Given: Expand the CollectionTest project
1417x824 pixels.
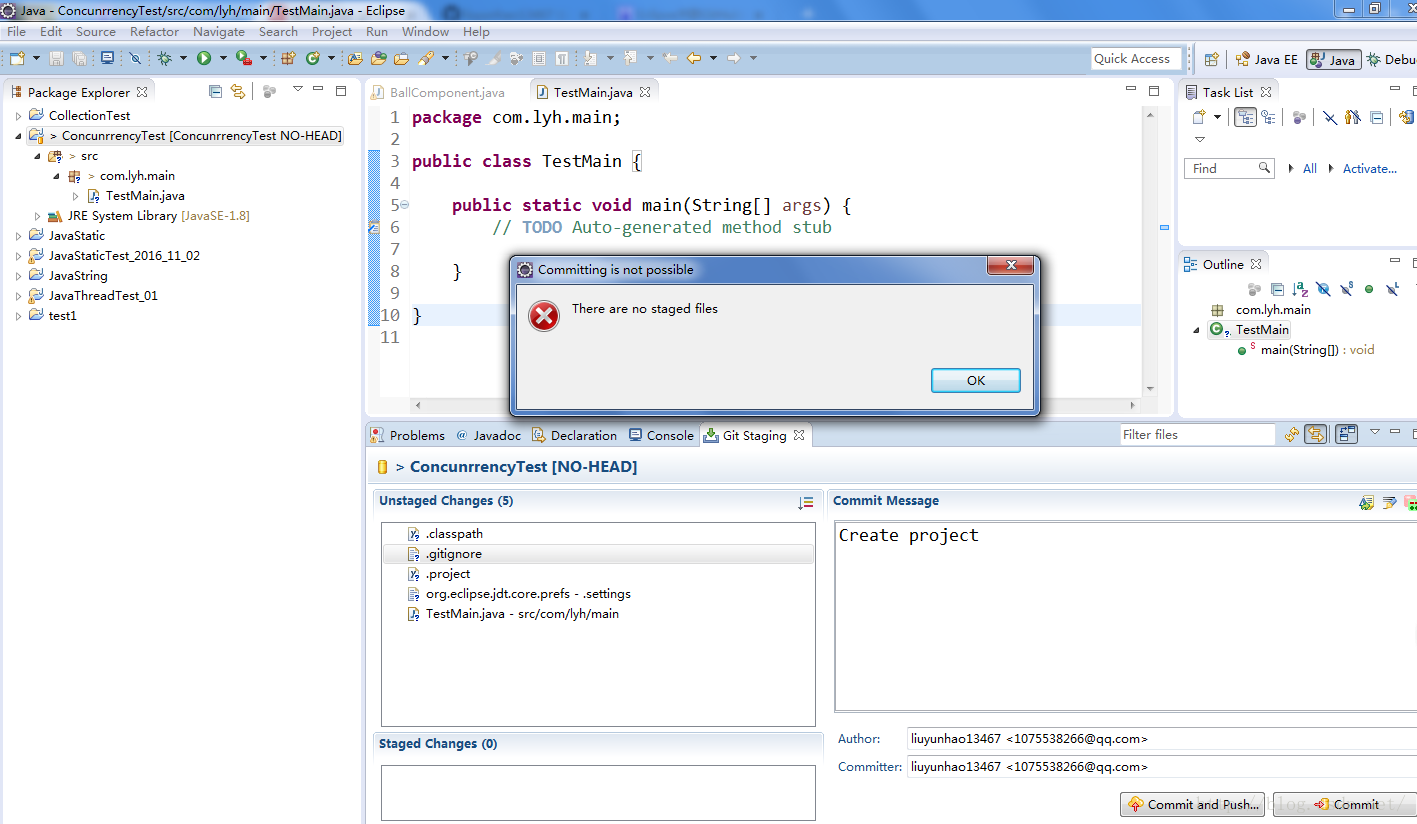Looking at the screenshot, I should (x=18, y=116).
